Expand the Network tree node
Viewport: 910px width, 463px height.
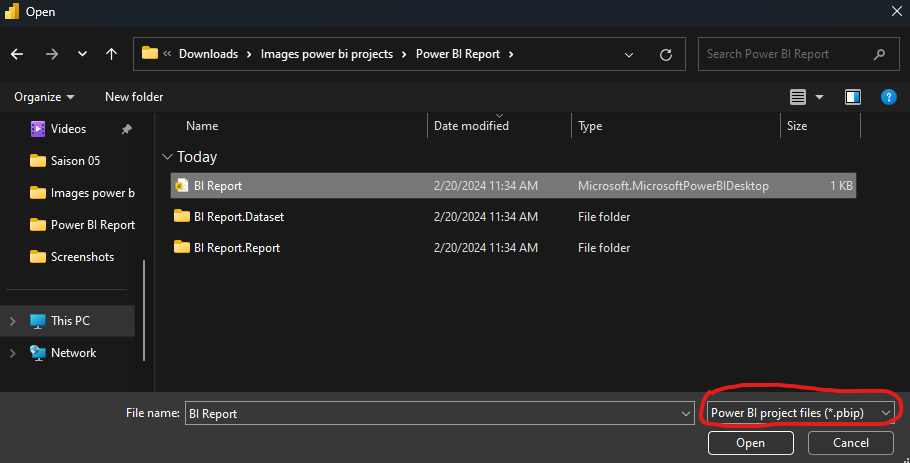click(x=12, y=353)
